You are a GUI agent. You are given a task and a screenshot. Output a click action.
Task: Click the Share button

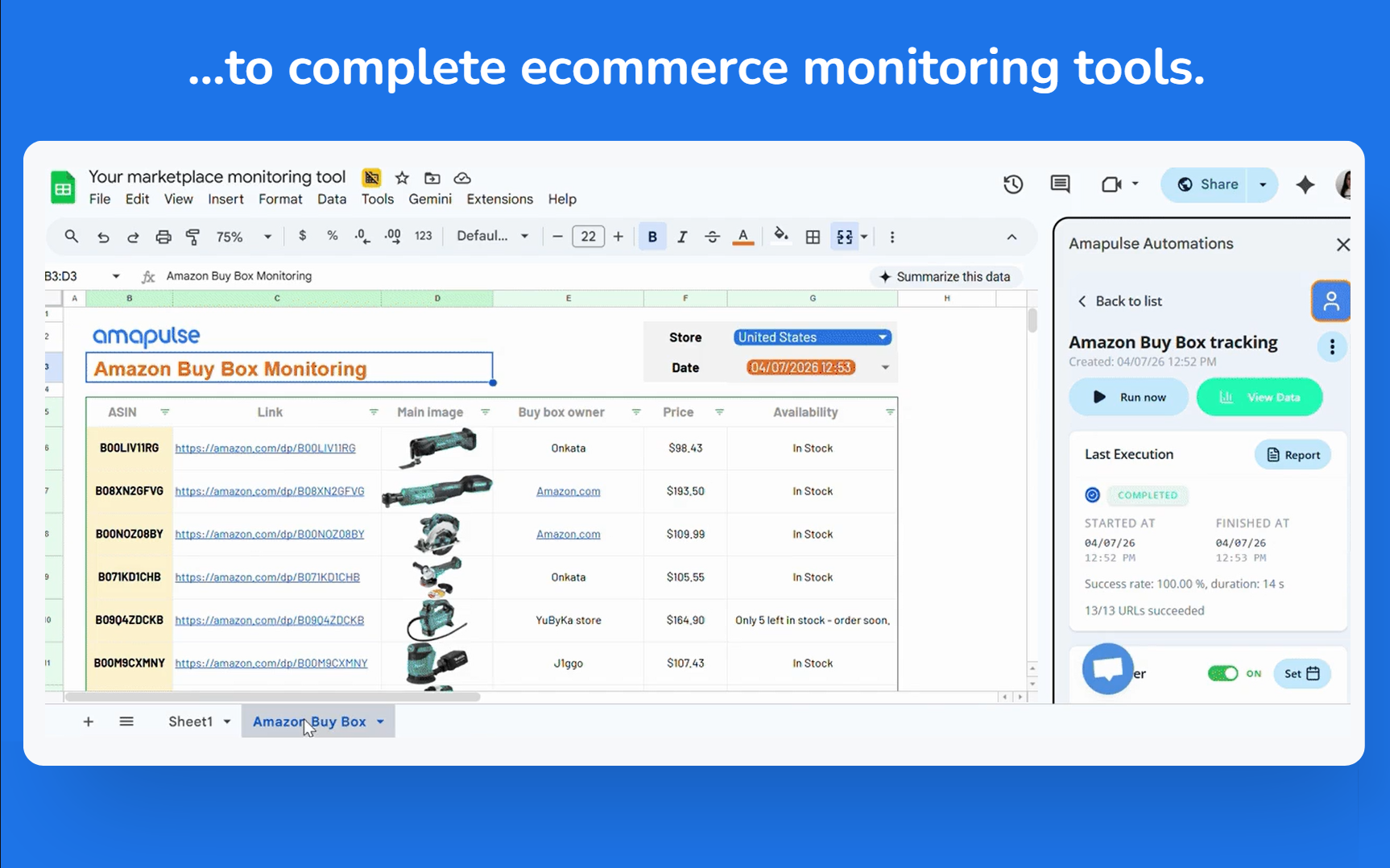(x=1206, y=184)
